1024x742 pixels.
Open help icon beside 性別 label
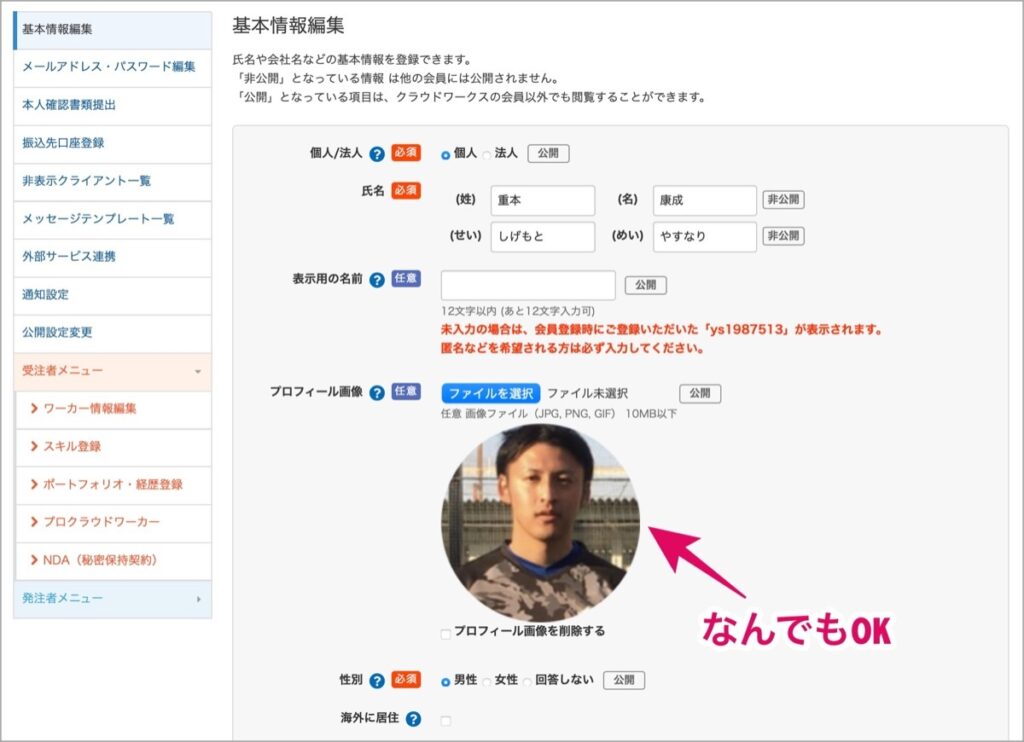pyautogui.click(x=377, y=681)
